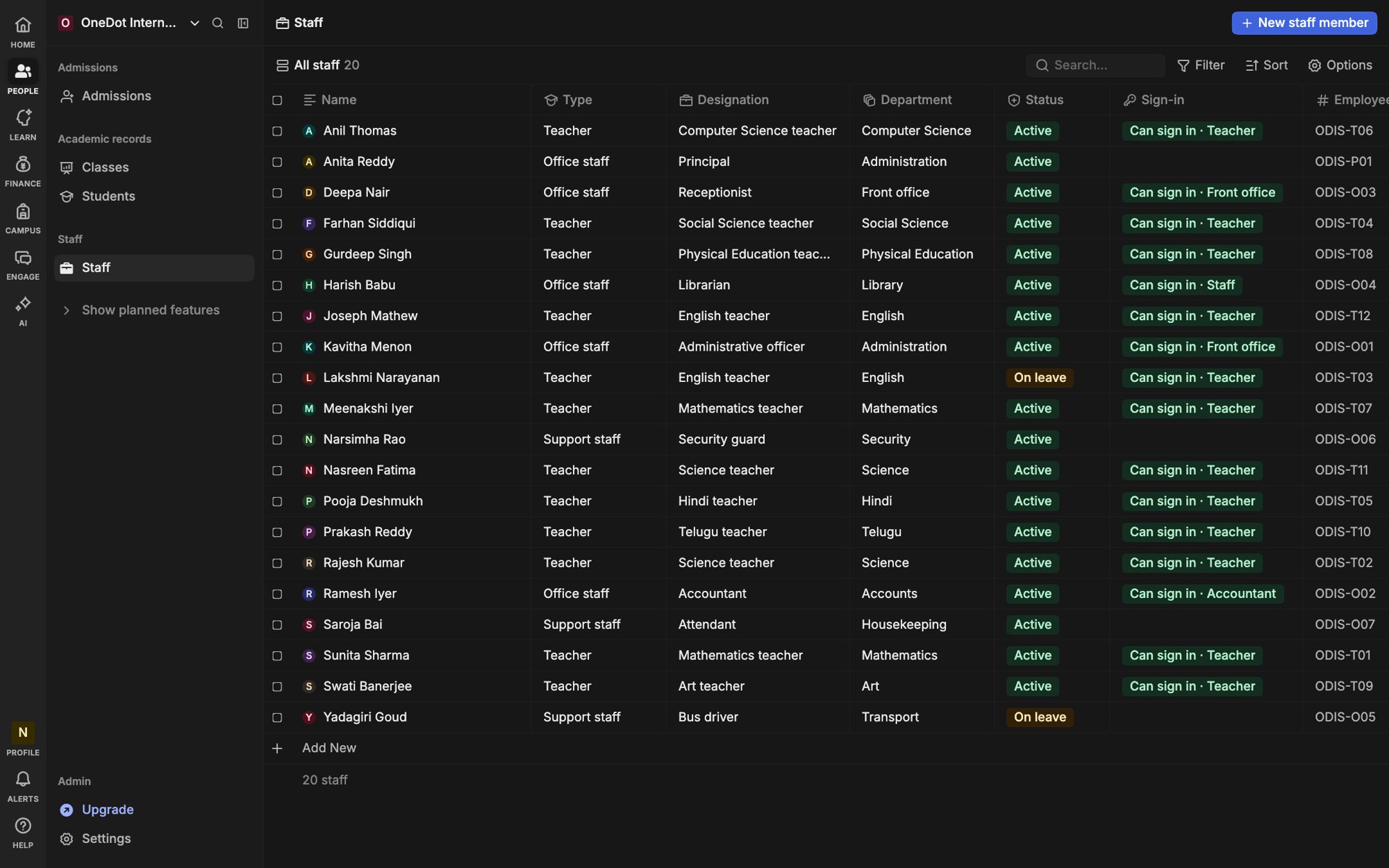1389x868 pixels.
Task: Open Admissions in the sidebar
Action: (x=154, y=97)
